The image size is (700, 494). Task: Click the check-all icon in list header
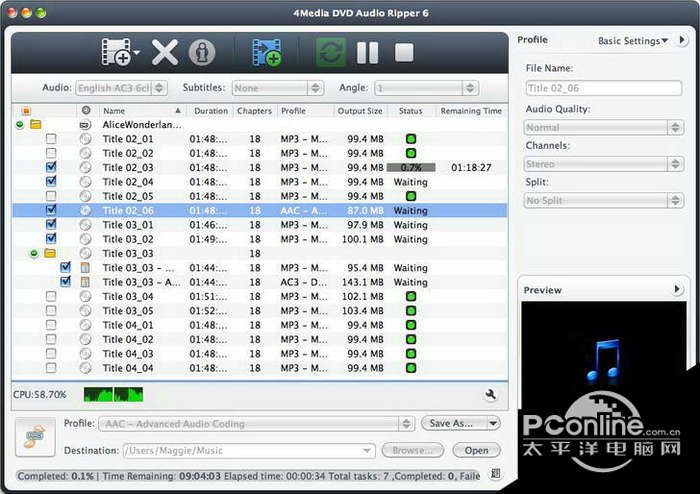coord(26,111)
